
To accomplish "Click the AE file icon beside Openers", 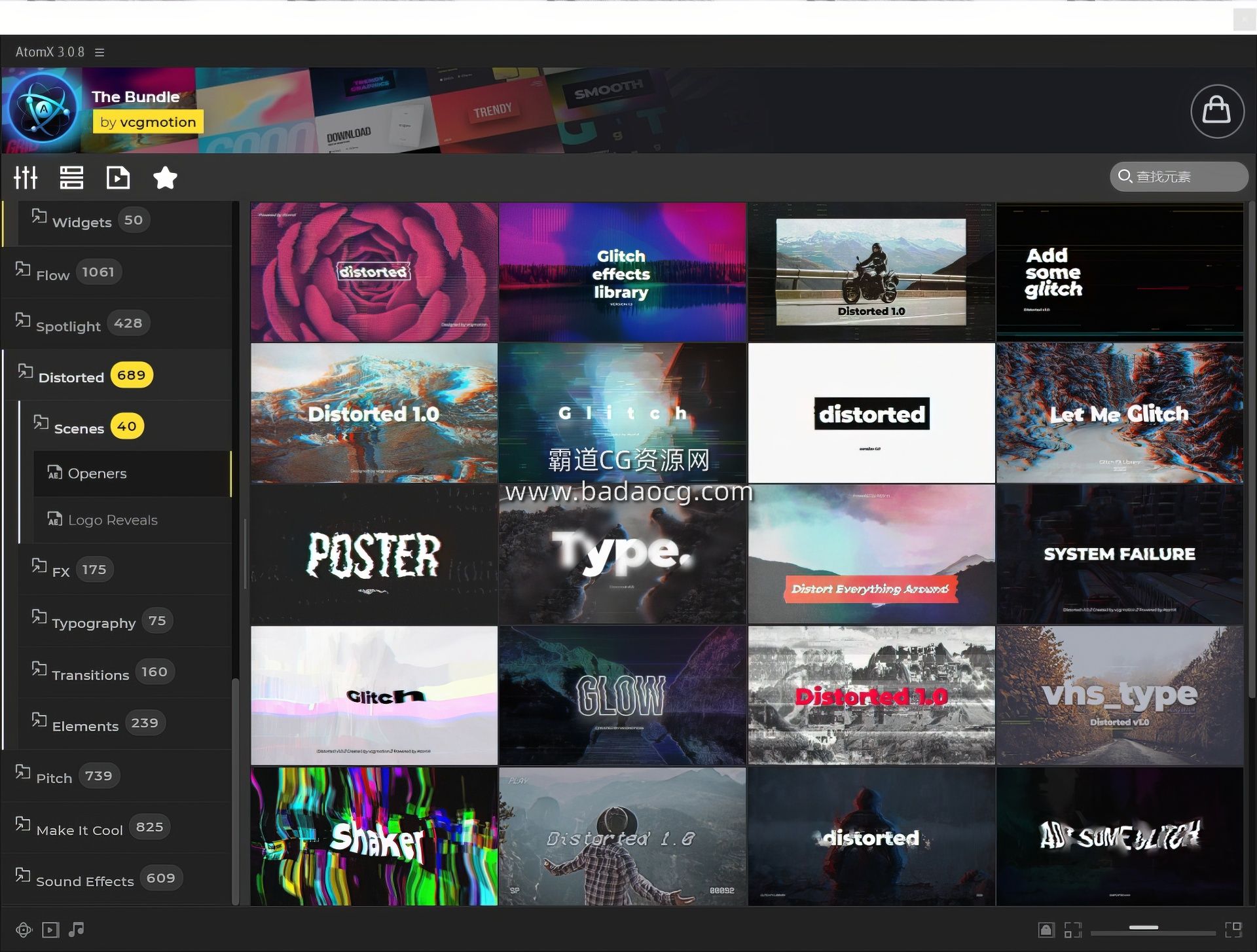I will (55, 472).
